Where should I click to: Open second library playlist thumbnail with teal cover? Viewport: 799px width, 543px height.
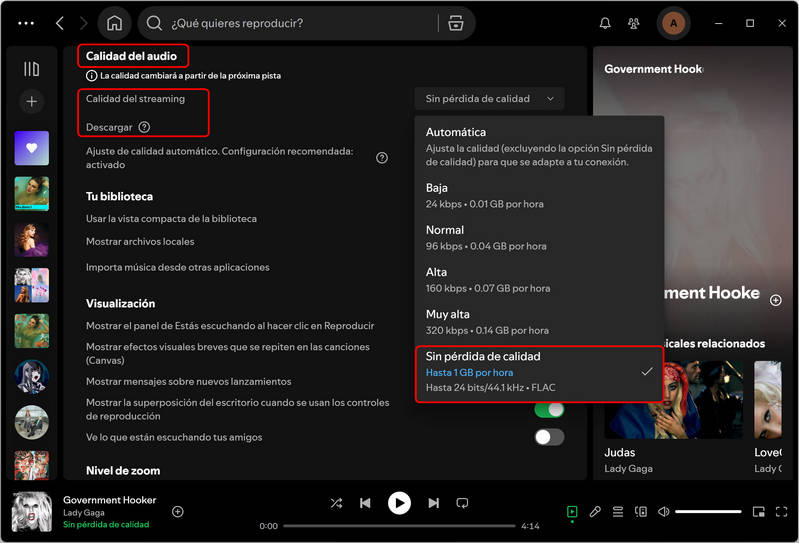click(32, 194)
